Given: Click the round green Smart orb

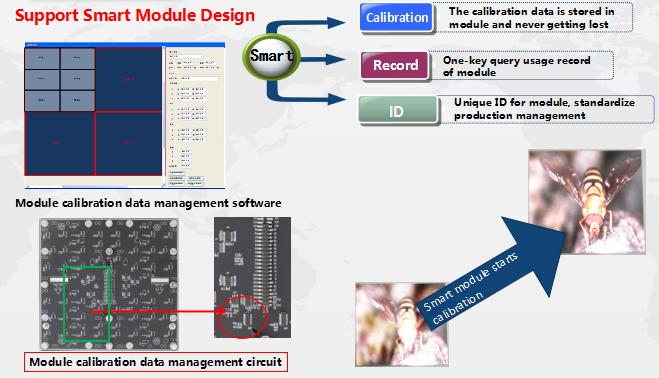Looking at the screenshot, I should 272,57.
